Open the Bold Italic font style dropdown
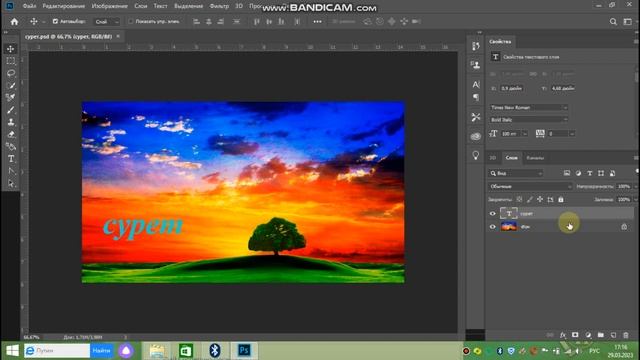The width and height of the screenshot is (640, 360). click(x=529, y=120)
